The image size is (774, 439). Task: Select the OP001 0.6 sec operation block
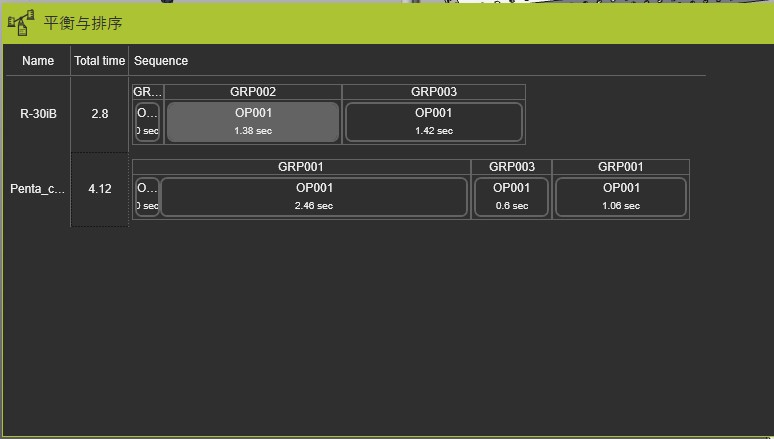coord(512,196)
